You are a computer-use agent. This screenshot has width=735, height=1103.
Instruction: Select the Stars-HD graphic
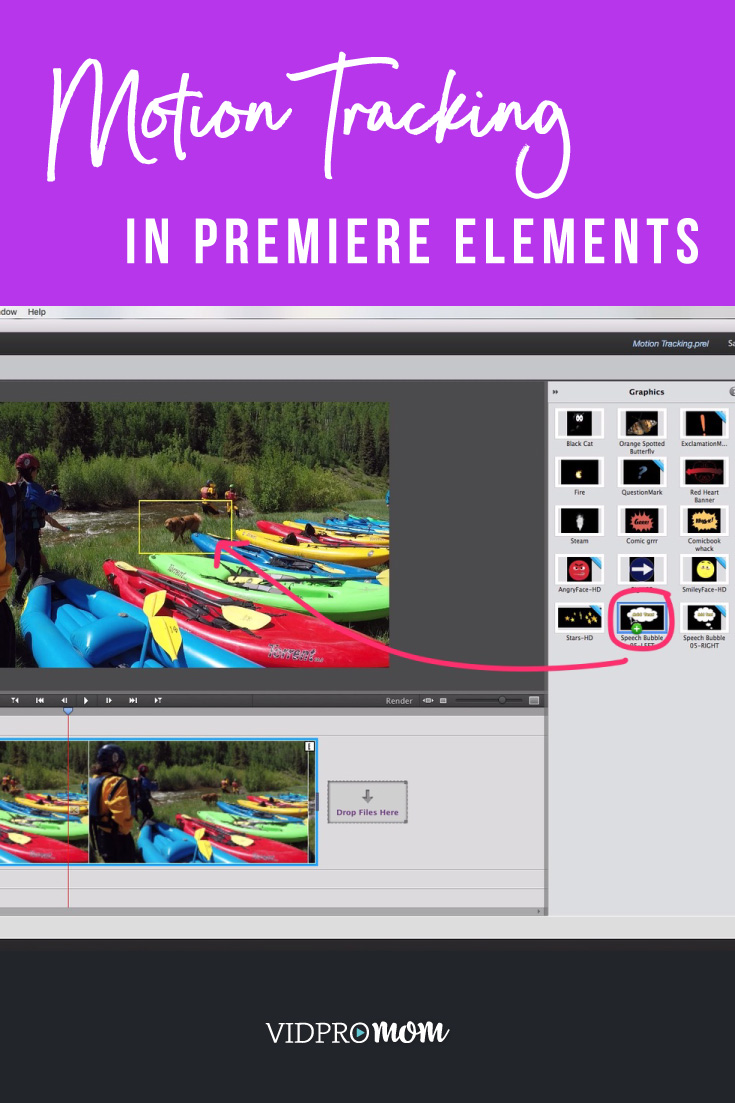tap(580, 618)
